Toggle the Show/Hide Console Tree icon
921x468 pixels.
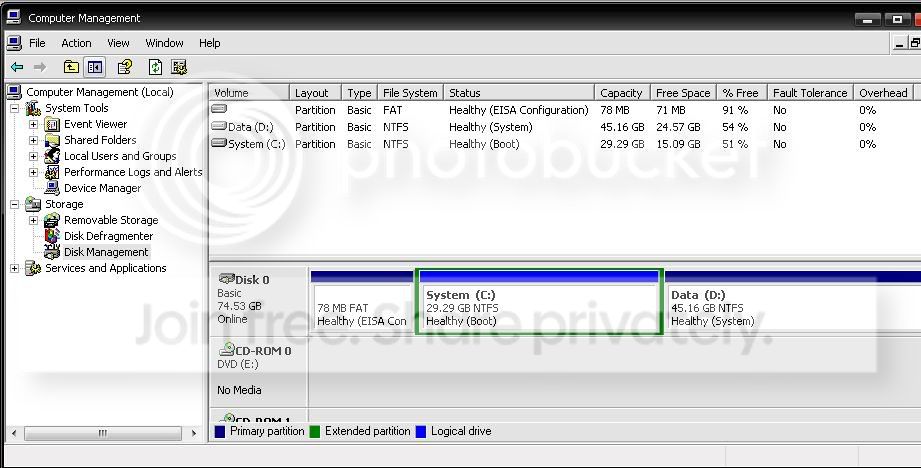click(x=95, y=67)
